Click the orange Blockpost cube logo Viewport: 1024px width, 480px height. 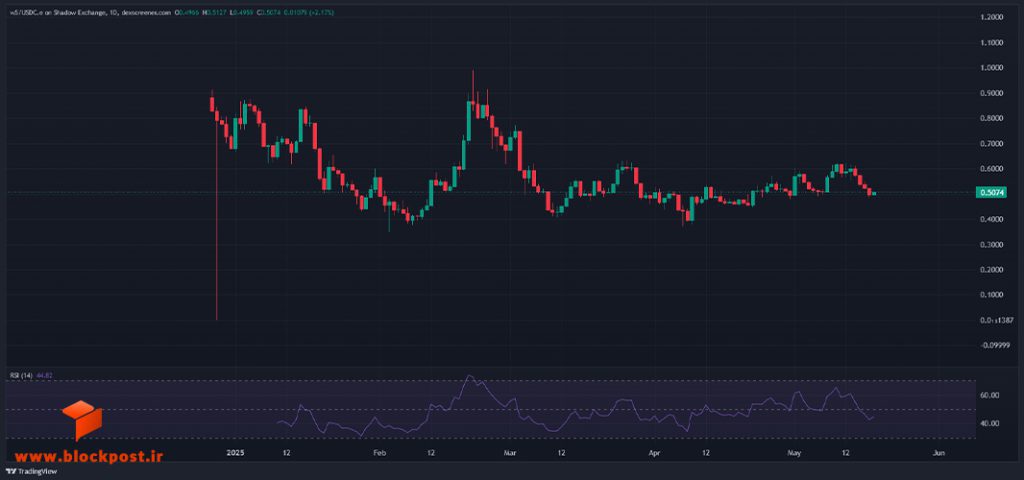point(82,420)
